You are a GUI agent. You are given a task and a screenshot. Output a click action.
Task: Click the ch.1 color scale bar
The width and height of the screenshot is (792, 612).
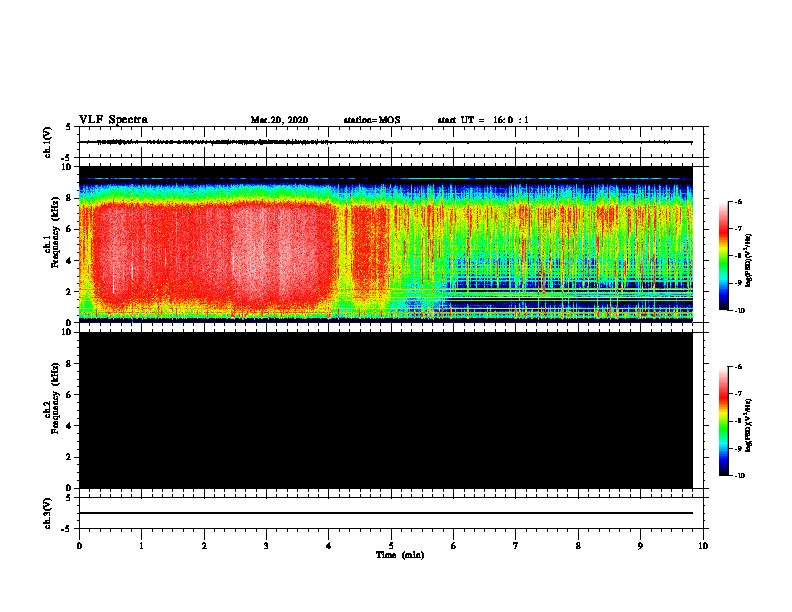(x=723, y=256)
